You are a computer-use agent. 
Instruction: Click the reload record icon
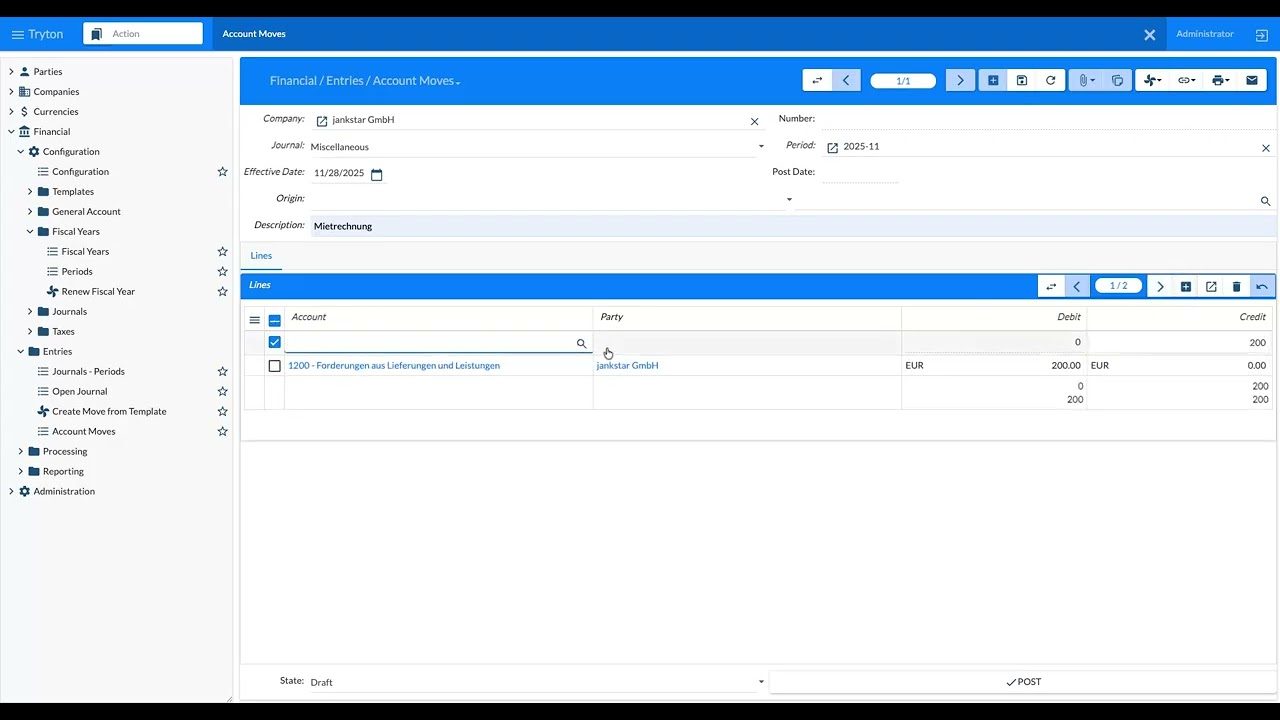[x=1050, y=81]
